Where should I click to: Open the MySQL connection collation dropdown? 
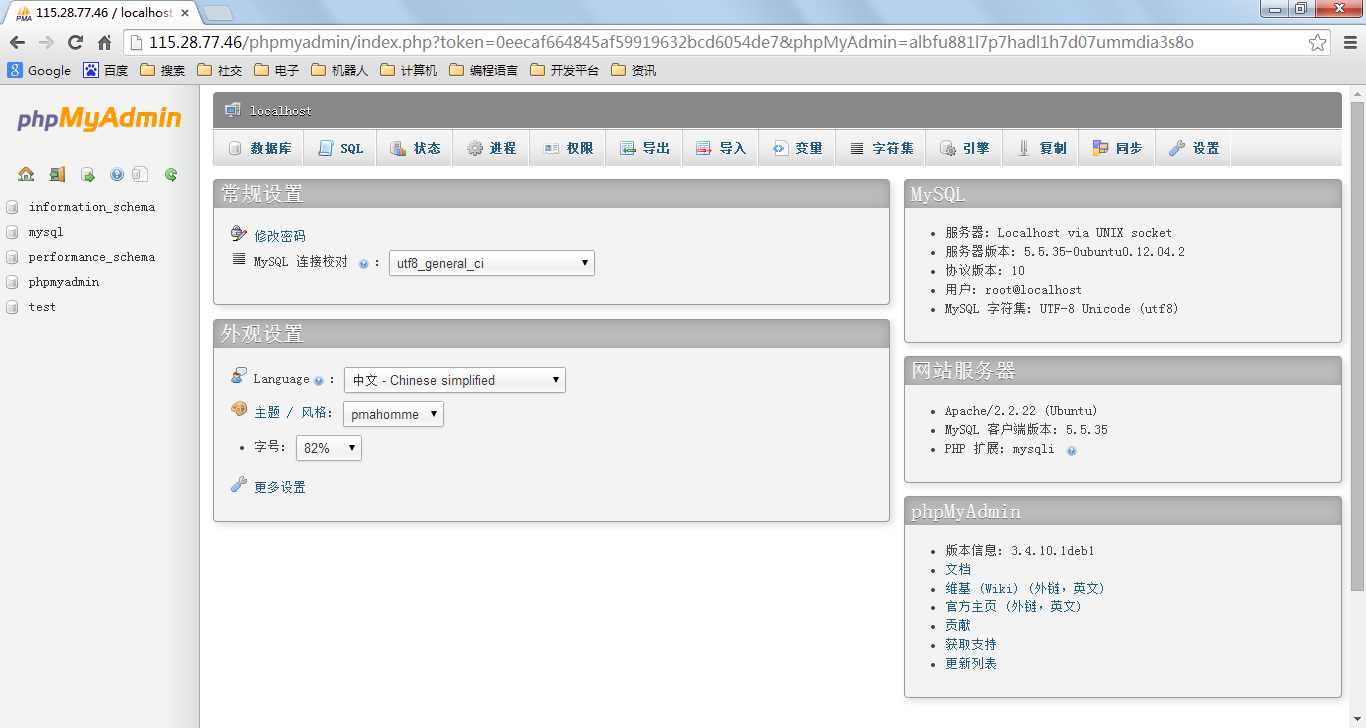click(491, 263)
